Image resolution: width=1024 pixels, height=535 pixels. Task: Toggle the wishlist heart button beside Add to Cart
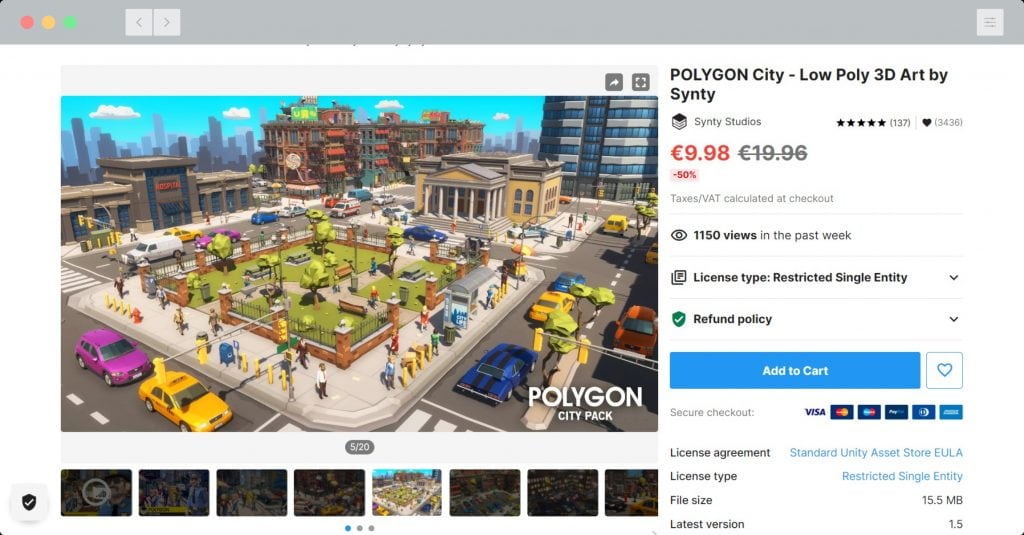click(944, 370)
